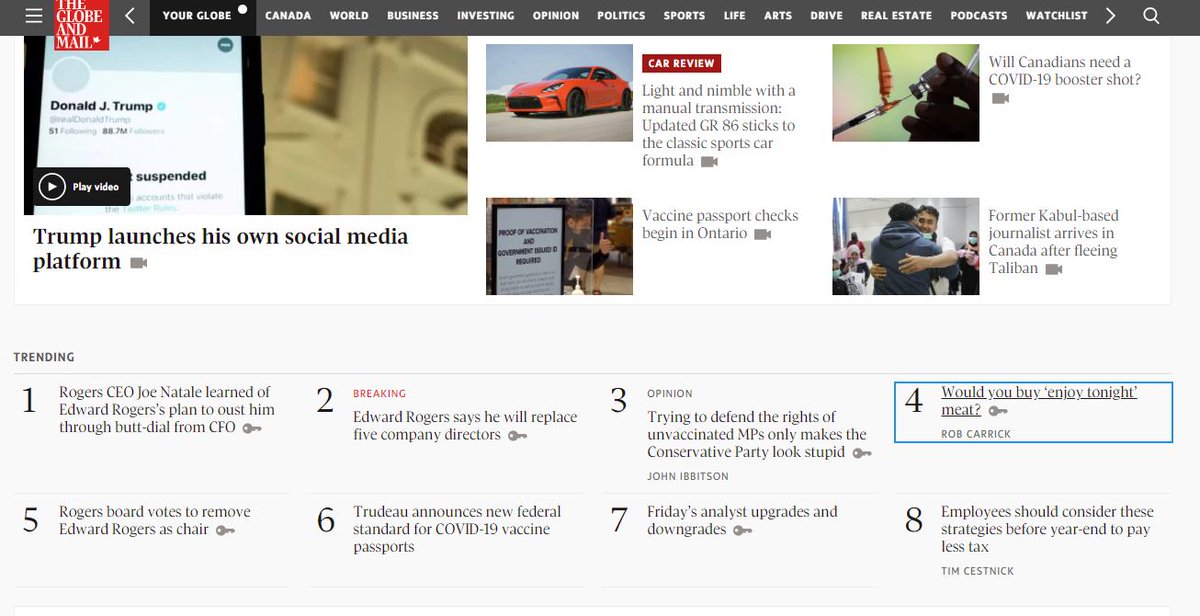The width and height of the screenshot is (1200, 616).
Task: Click the vaccine syringe thumbnail
Action: pos(907,93)
